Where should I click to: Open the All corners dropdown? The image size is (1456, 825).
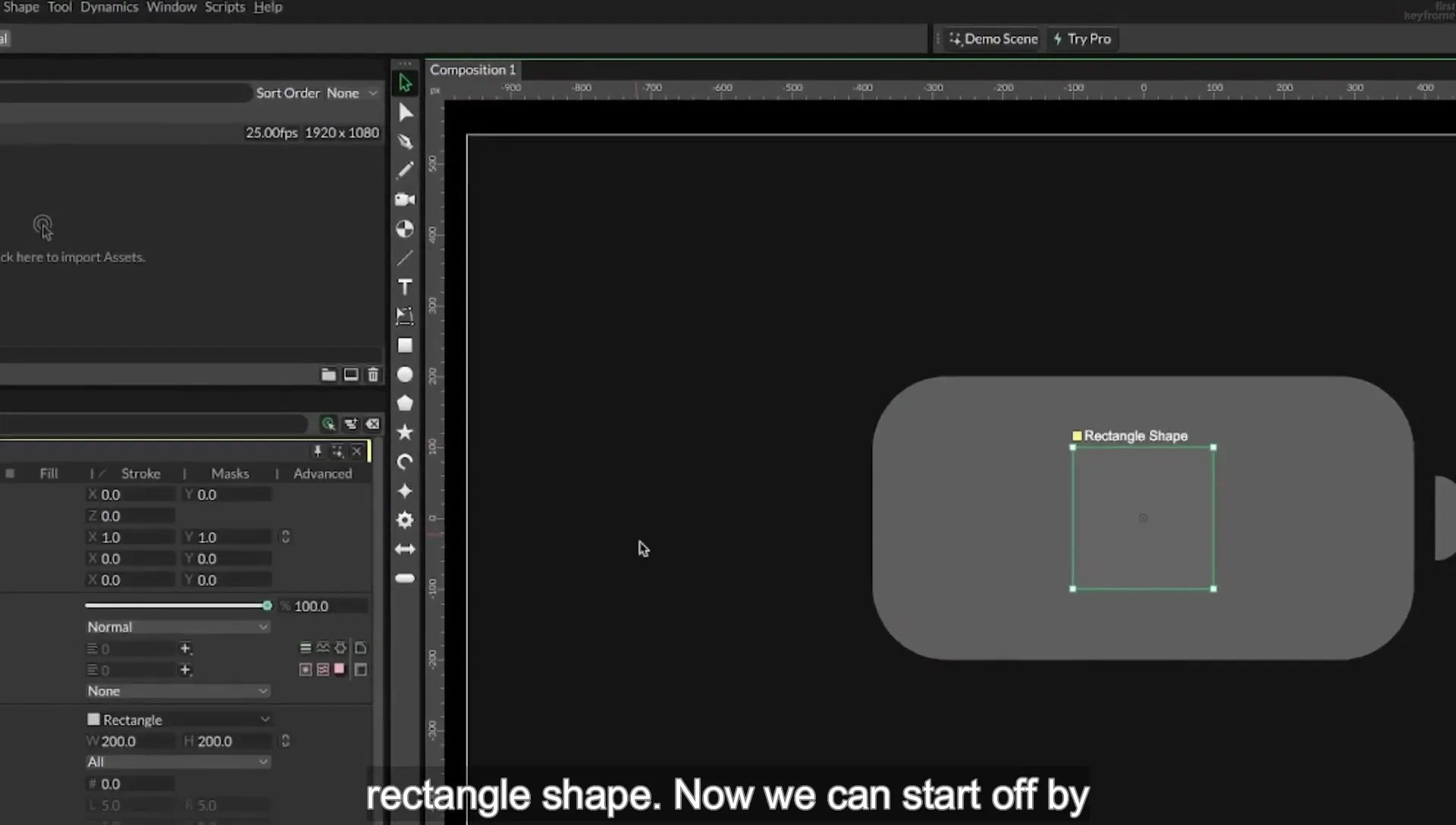click(177, 762)
